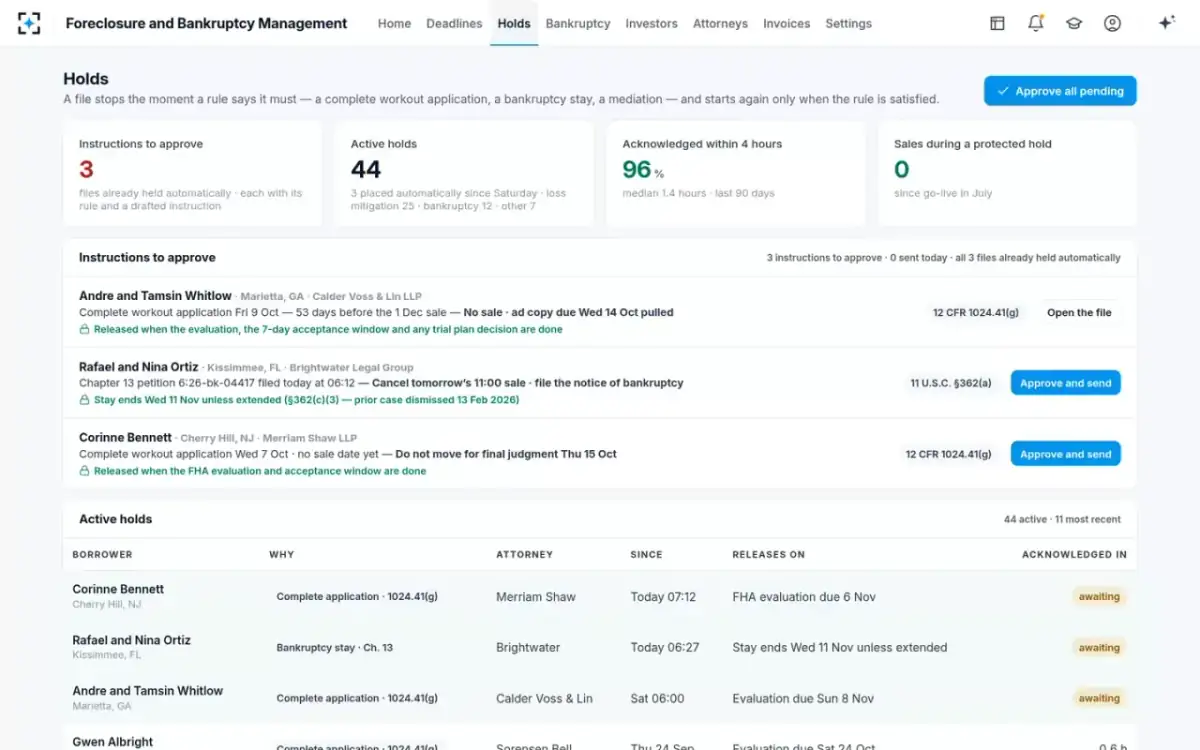
Task: Select Rafael and Nina Ortiz in Active holds table
Action: point(131,640)
